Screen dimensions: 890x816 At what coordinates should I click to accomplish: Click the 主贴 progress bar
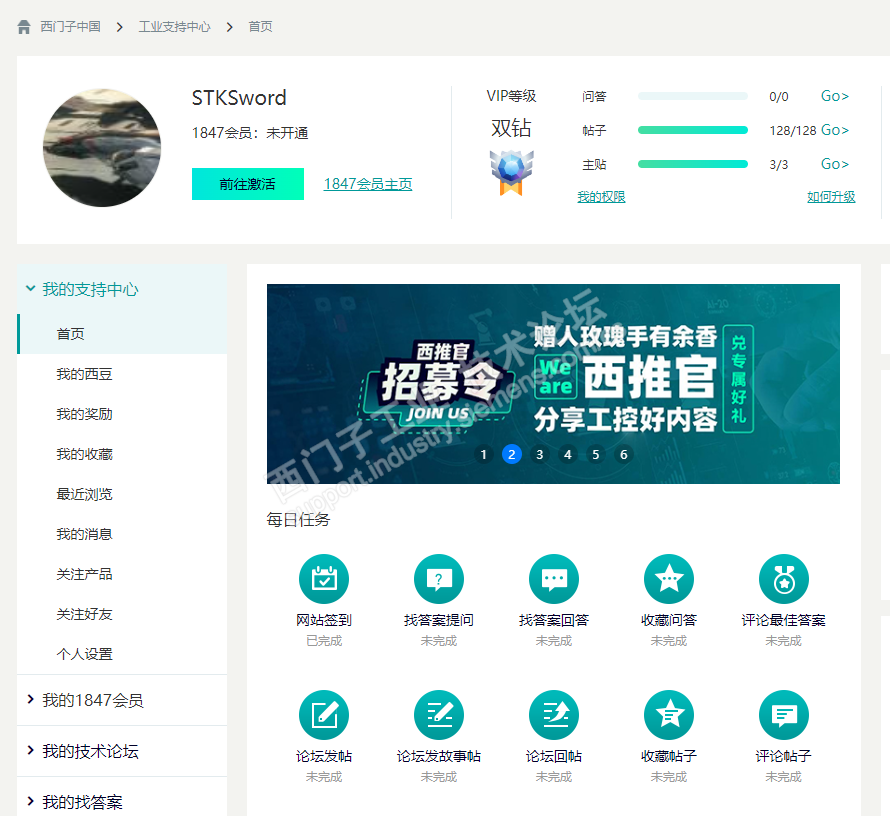coord(692,164)
